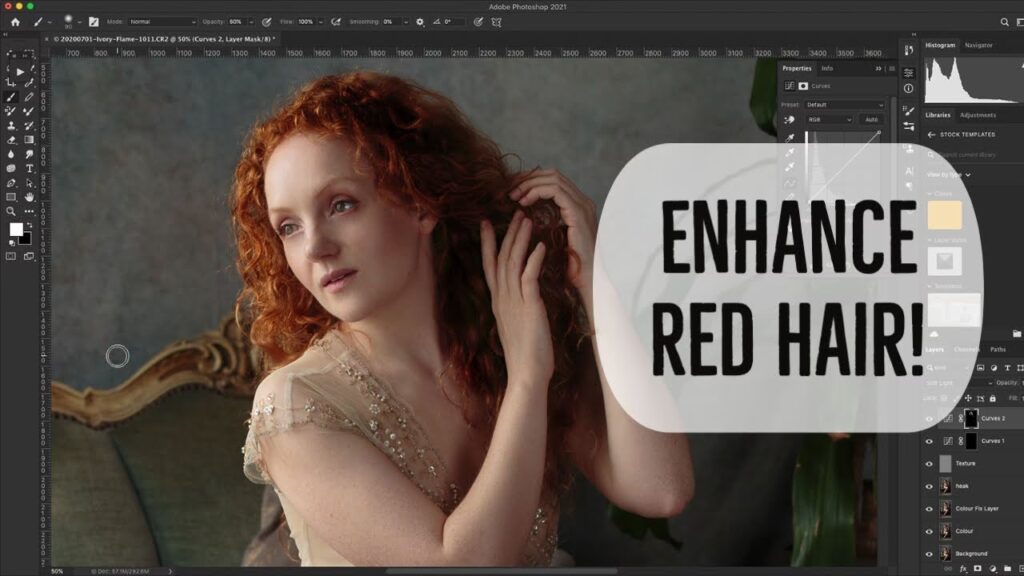Screen dimensions: 1024x576
Task: Select the Hand tool
Action: point(29,197)
